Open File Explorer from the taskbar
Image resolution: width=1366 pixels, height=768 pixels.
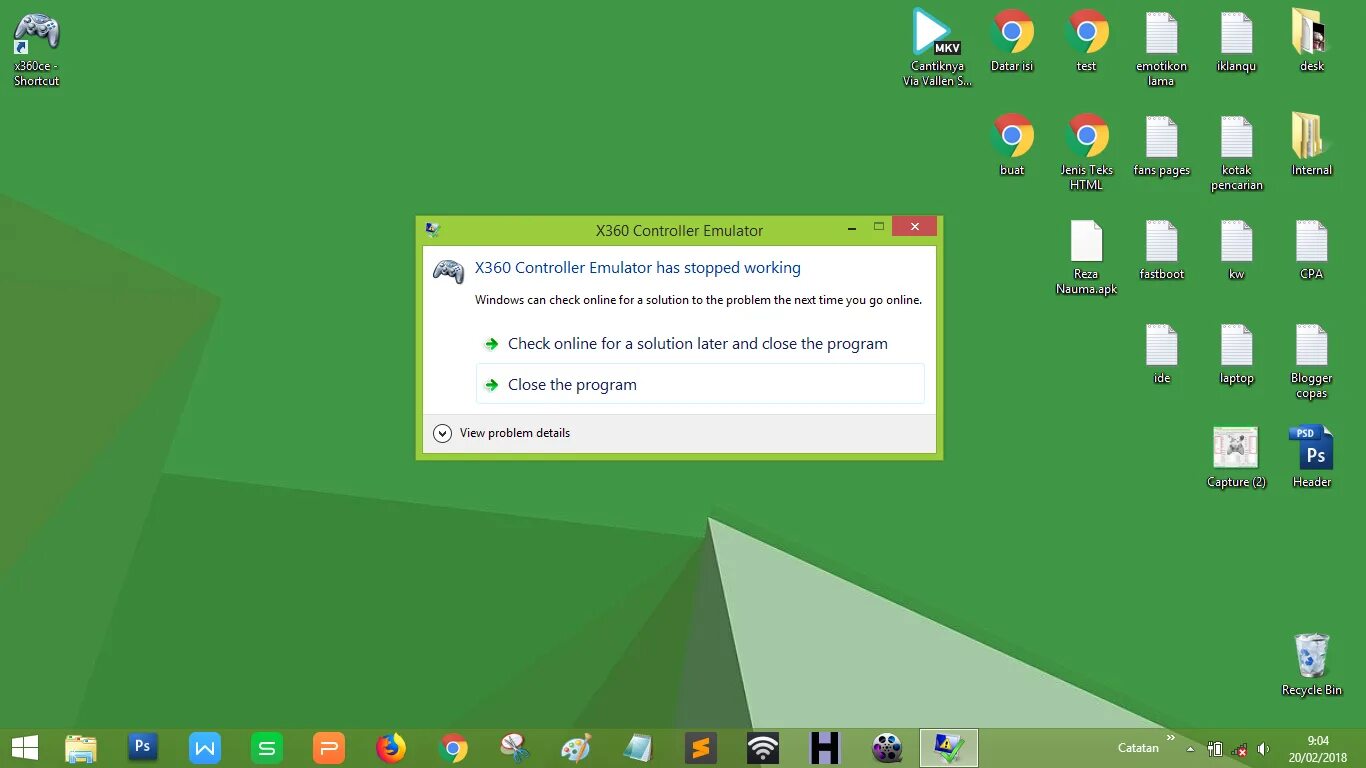pos(81,748)
